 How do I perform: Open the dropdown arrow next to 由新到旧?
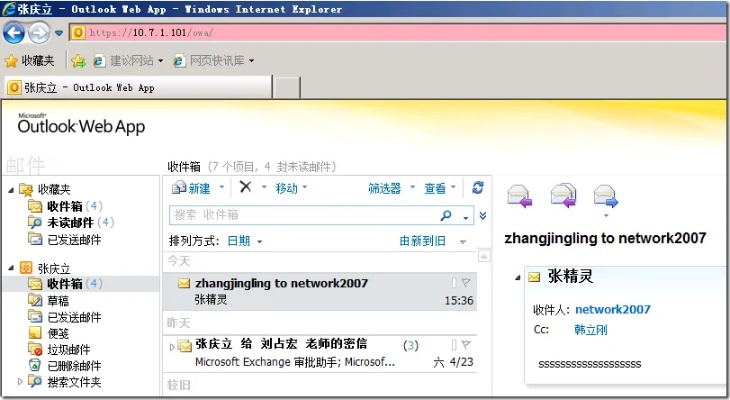click(463, 242)
